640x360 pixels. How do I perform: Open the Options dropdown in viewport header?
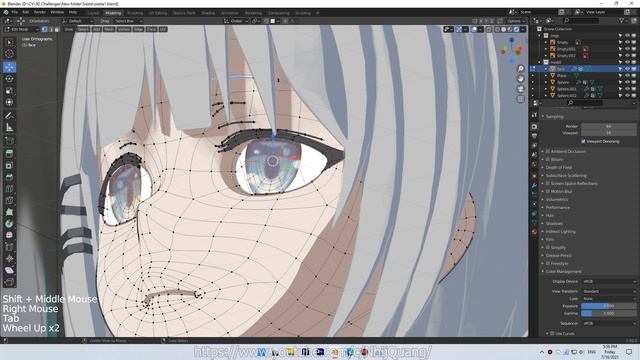[516, 21]
